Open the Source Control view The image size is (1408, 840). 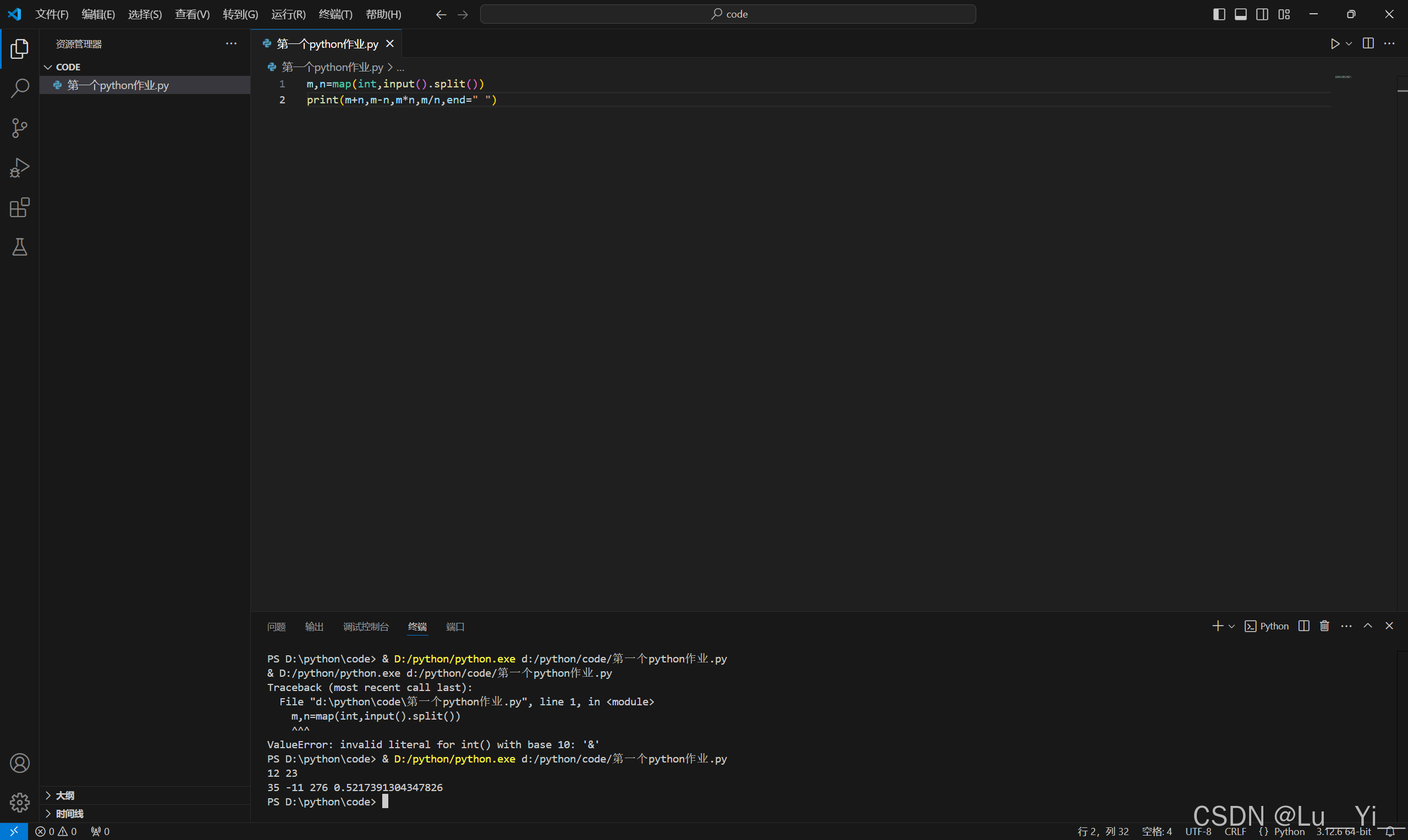point(20,128)
